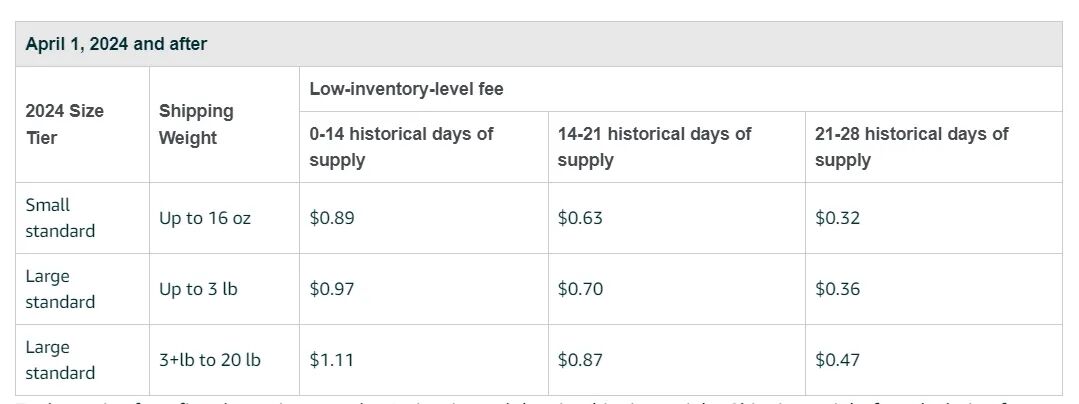Click the $0.70 fee value

click(580, 289)
